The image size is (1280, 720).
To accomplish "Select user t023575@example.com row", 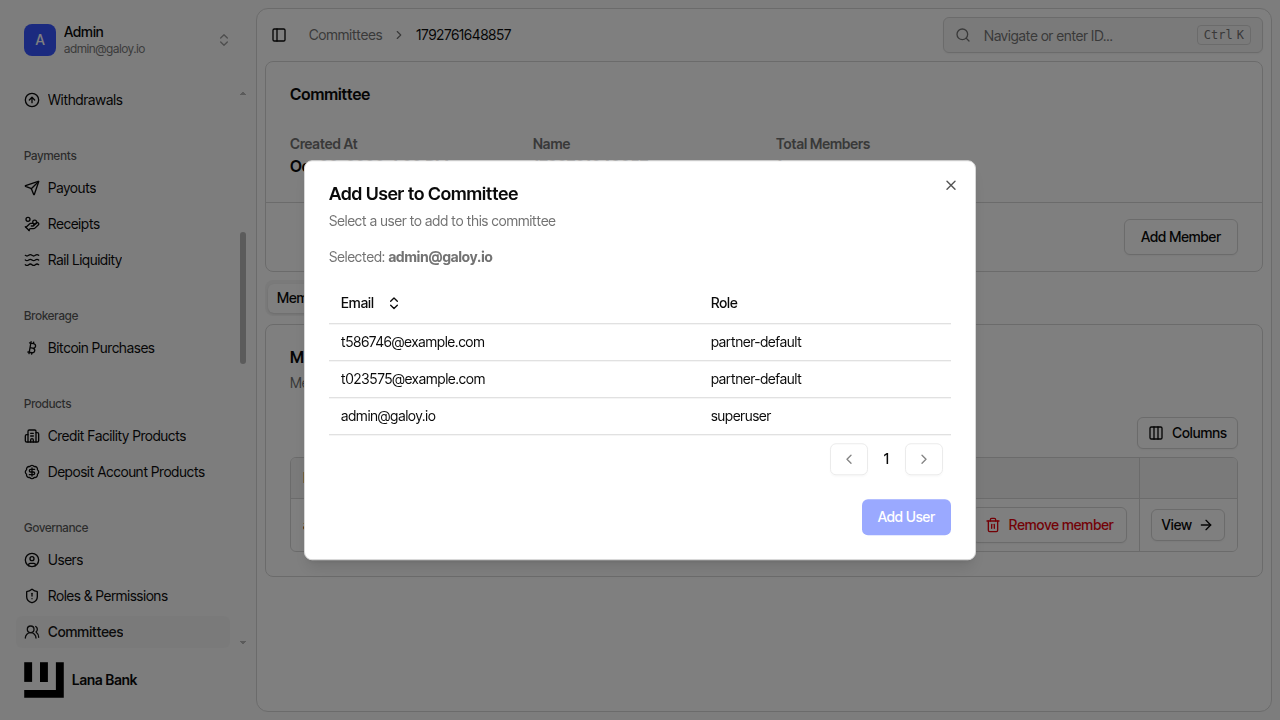I will [640, 379].
